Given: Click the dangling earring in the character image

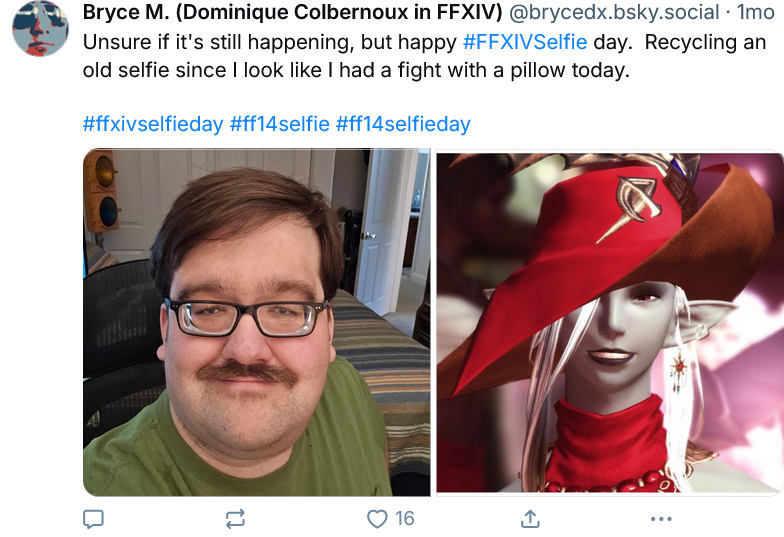Looking at the screenshot, I should click(x=679, y=370).
